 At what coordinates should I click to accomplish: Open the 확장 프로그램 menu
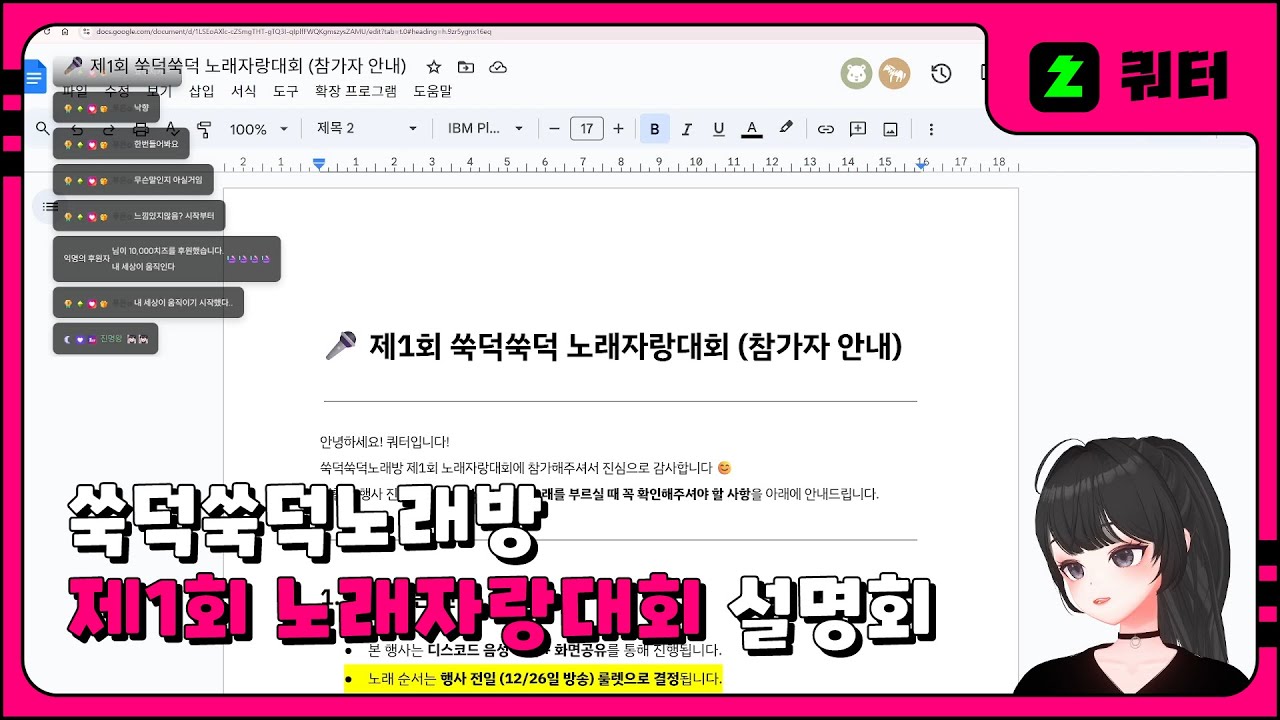click(x=356, y=91)
